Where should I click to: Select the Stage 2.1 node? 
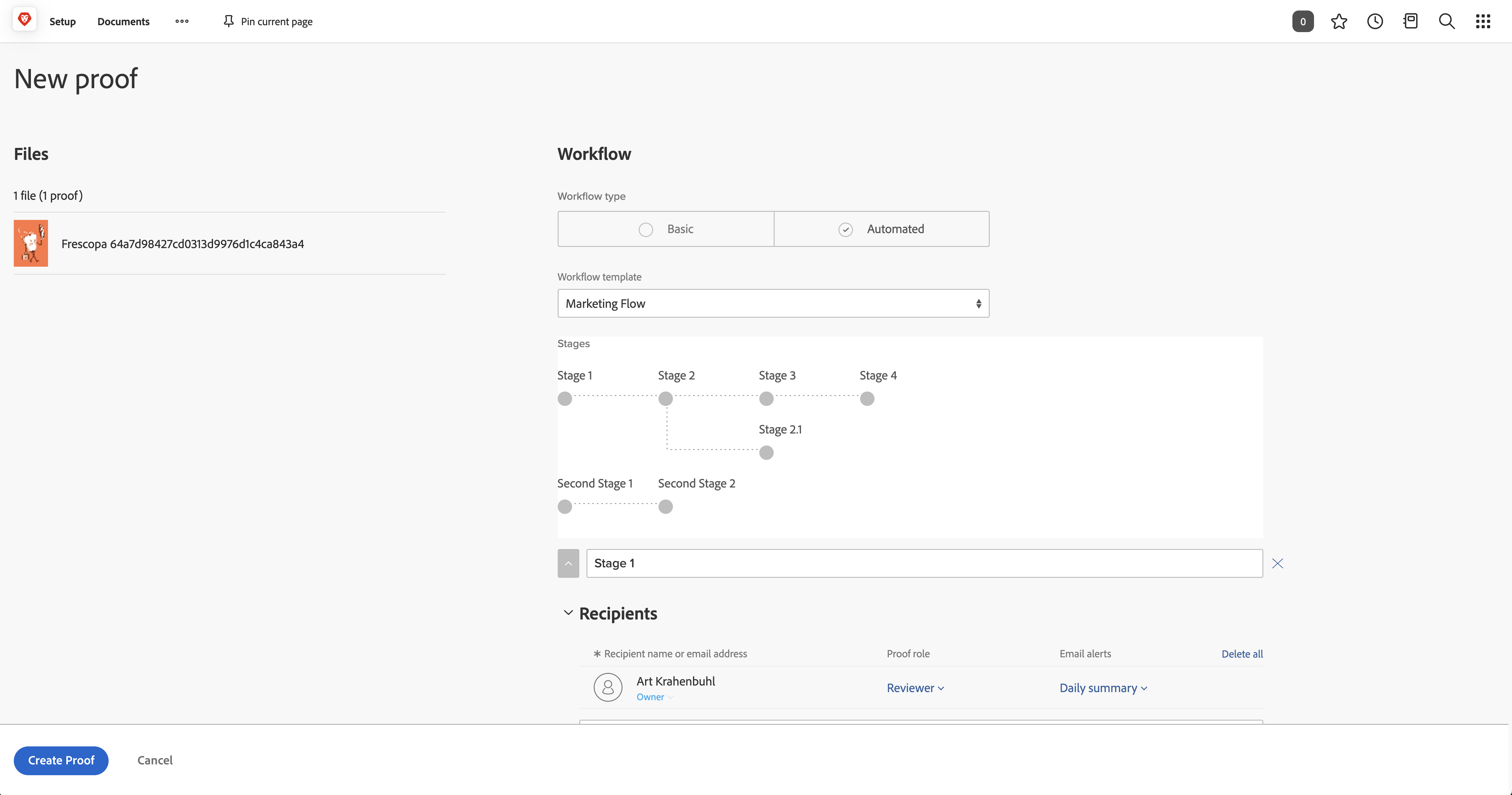(x=766, y=453)
